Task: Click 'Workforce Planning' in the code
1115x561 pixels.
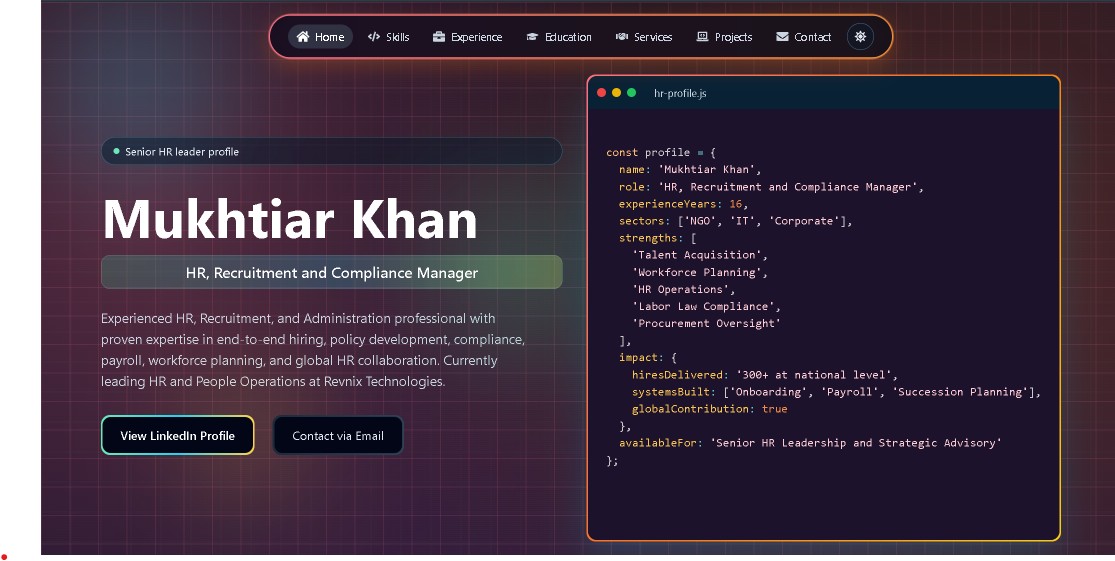Action: [x=700, y=272]
